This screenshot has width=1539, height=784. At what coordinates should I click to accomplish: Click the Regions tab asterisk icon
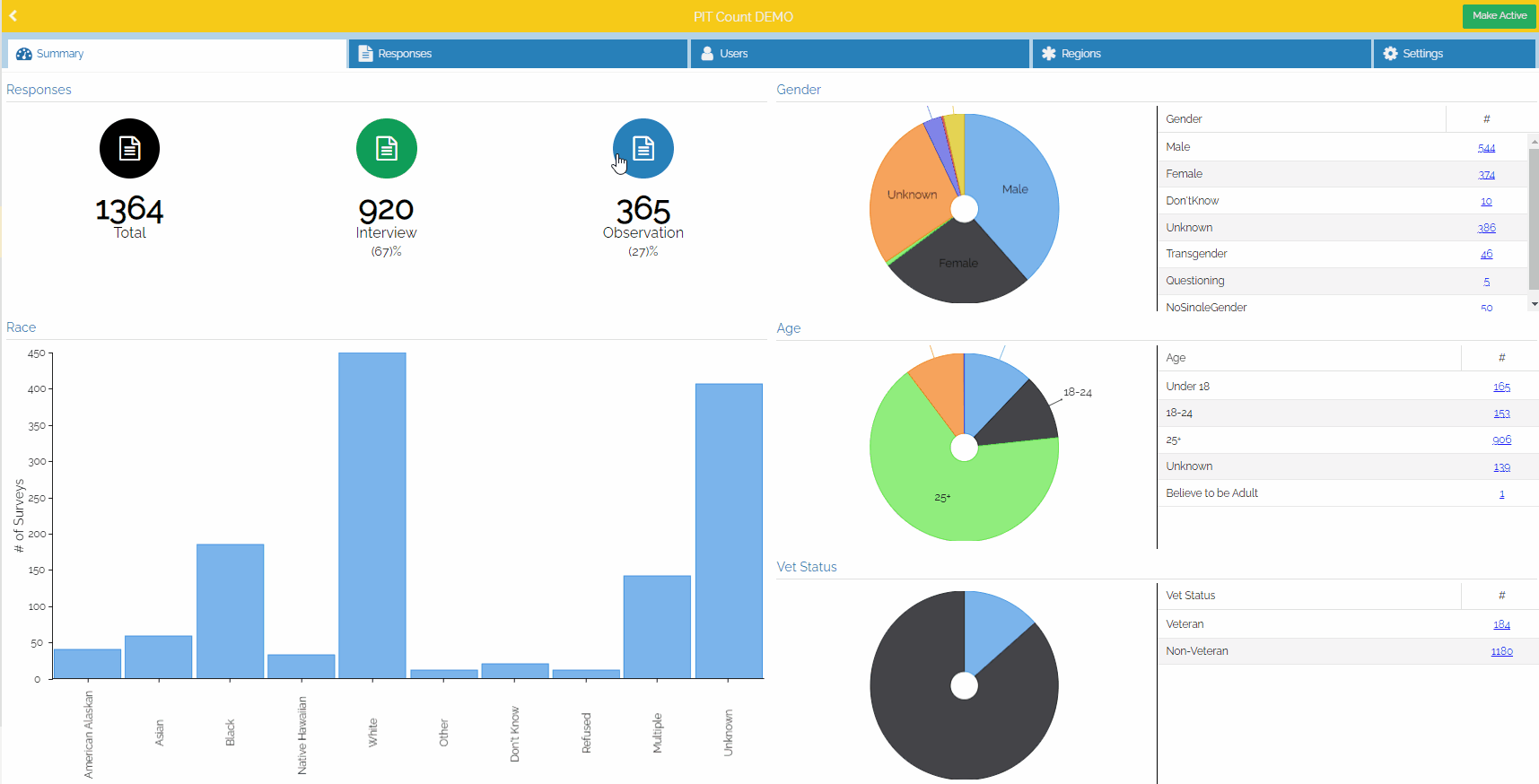point(1048,54)
